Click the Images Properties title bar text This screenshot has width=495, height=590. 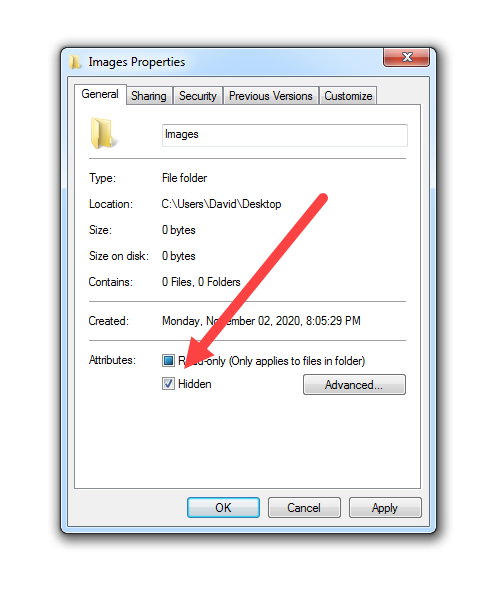coord(137,62)
